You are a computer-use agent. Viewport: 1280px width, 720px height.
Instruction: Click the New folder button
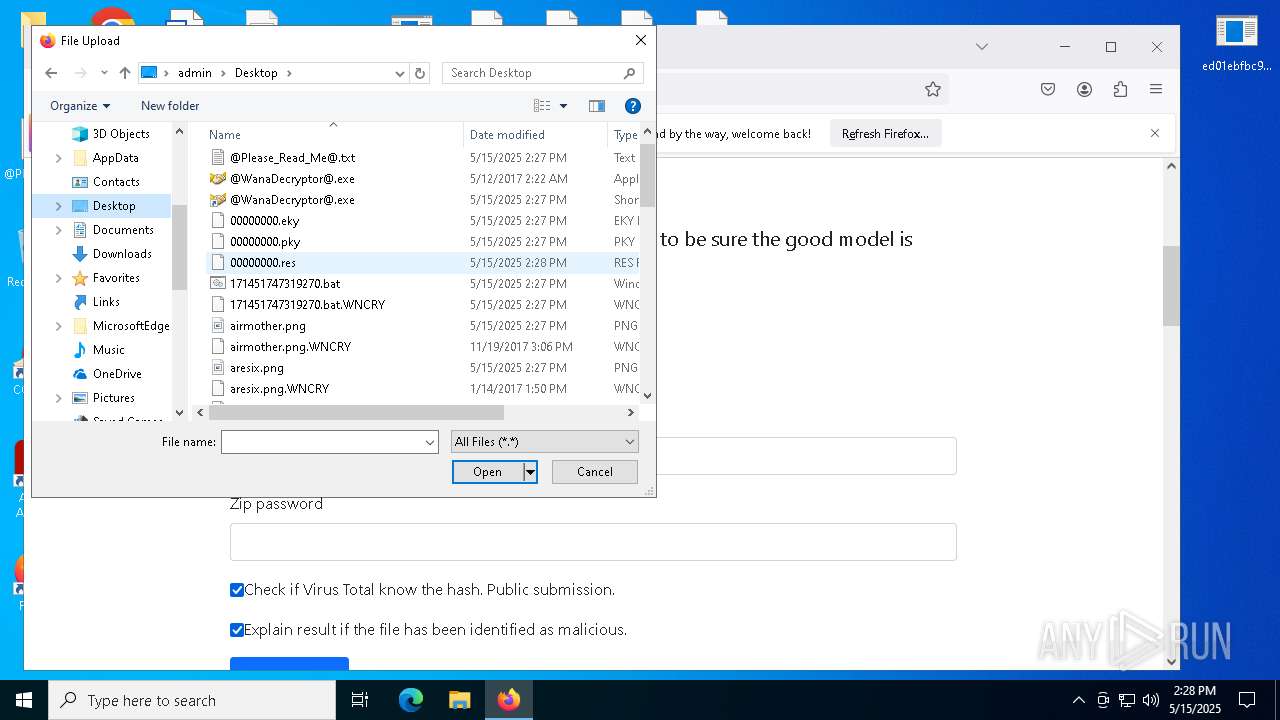[x=170, y=106]
